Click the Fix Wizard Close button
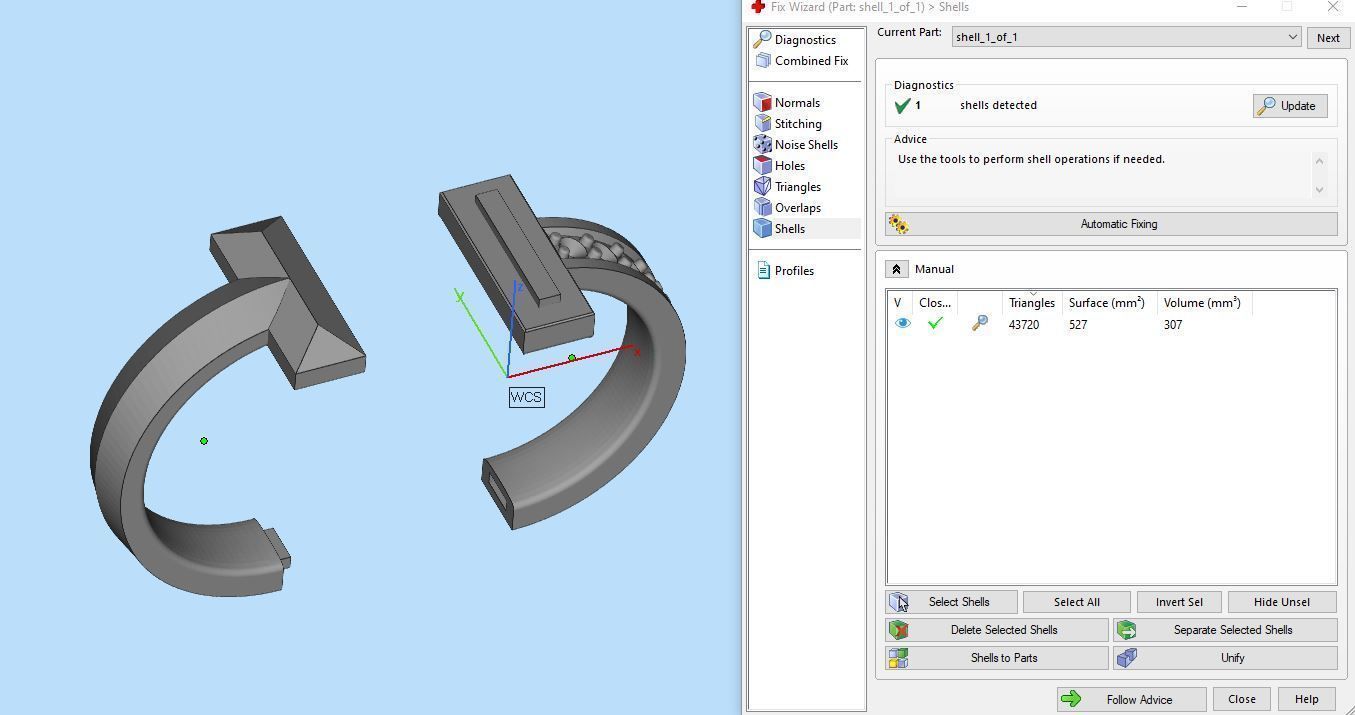The image size is (1355, 715). (x=1242, y=699)
